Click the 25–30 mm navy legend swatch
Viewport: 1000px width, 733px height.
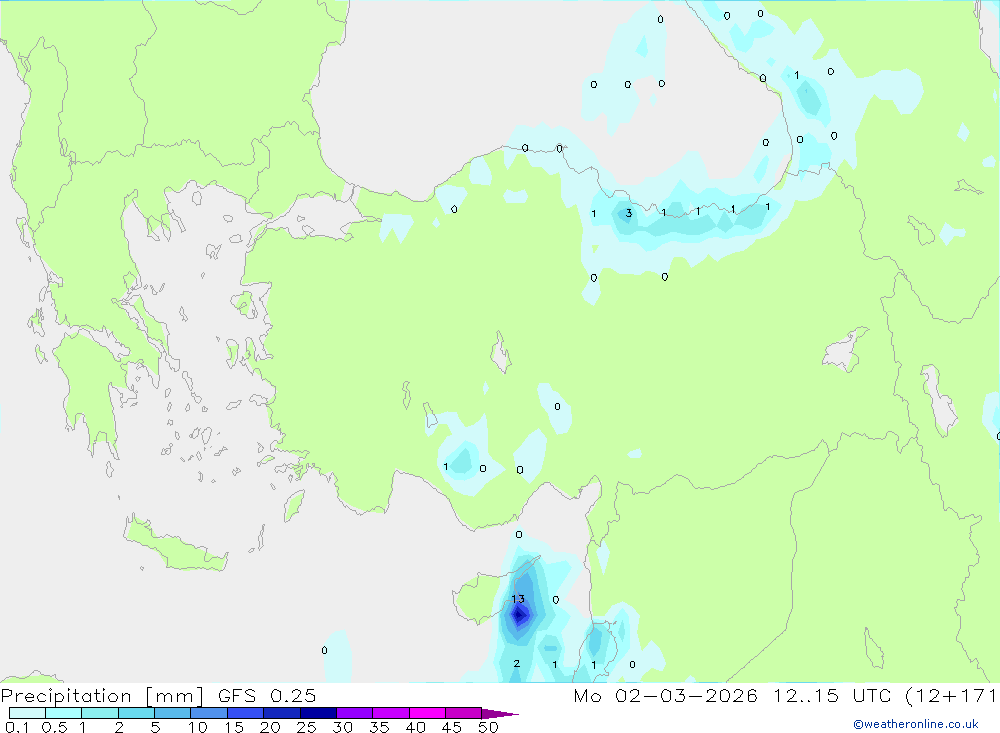pos(318,713)
